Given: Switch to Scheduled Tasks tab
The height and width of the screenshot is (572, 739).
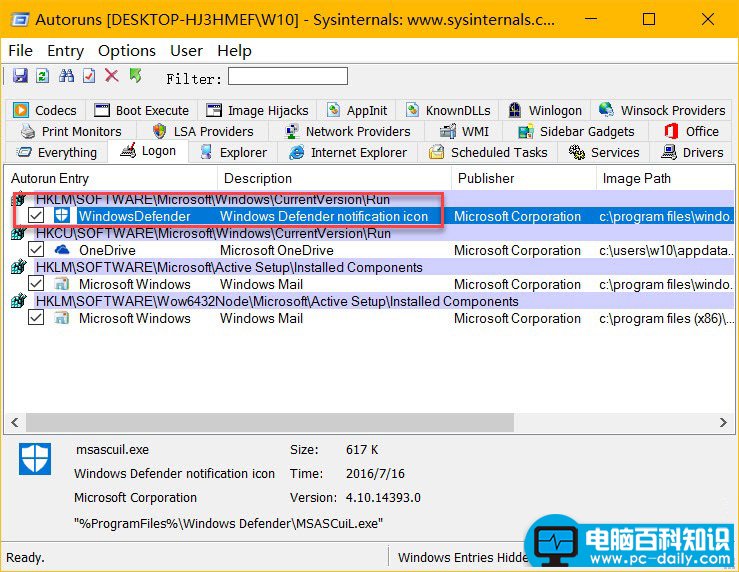Looking at the screenshot, I should [488, 153].
